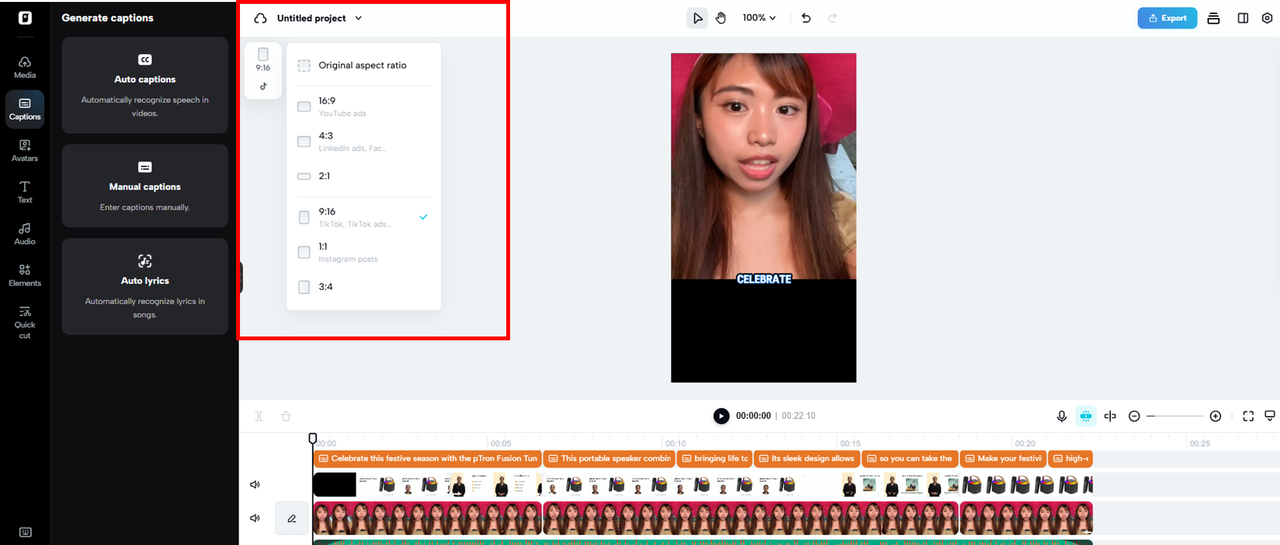Fit timeline to screen icon
The image size is (1280, 545).
1248,416
